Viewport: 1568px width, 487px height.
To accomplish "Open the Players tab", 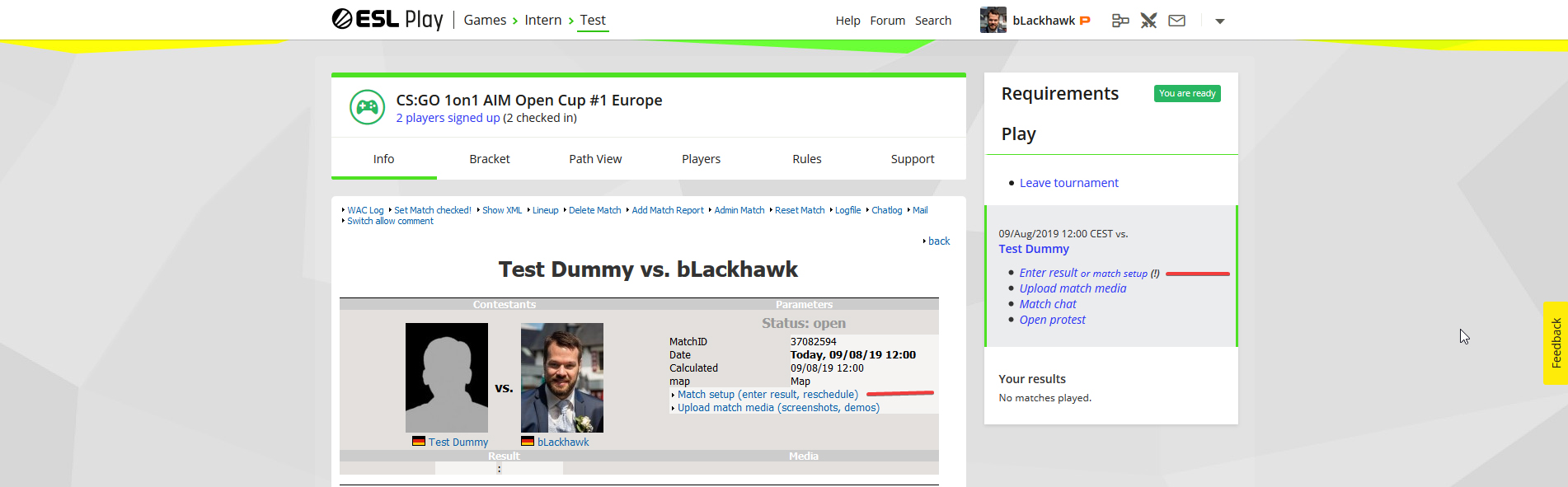I will 702,159.
